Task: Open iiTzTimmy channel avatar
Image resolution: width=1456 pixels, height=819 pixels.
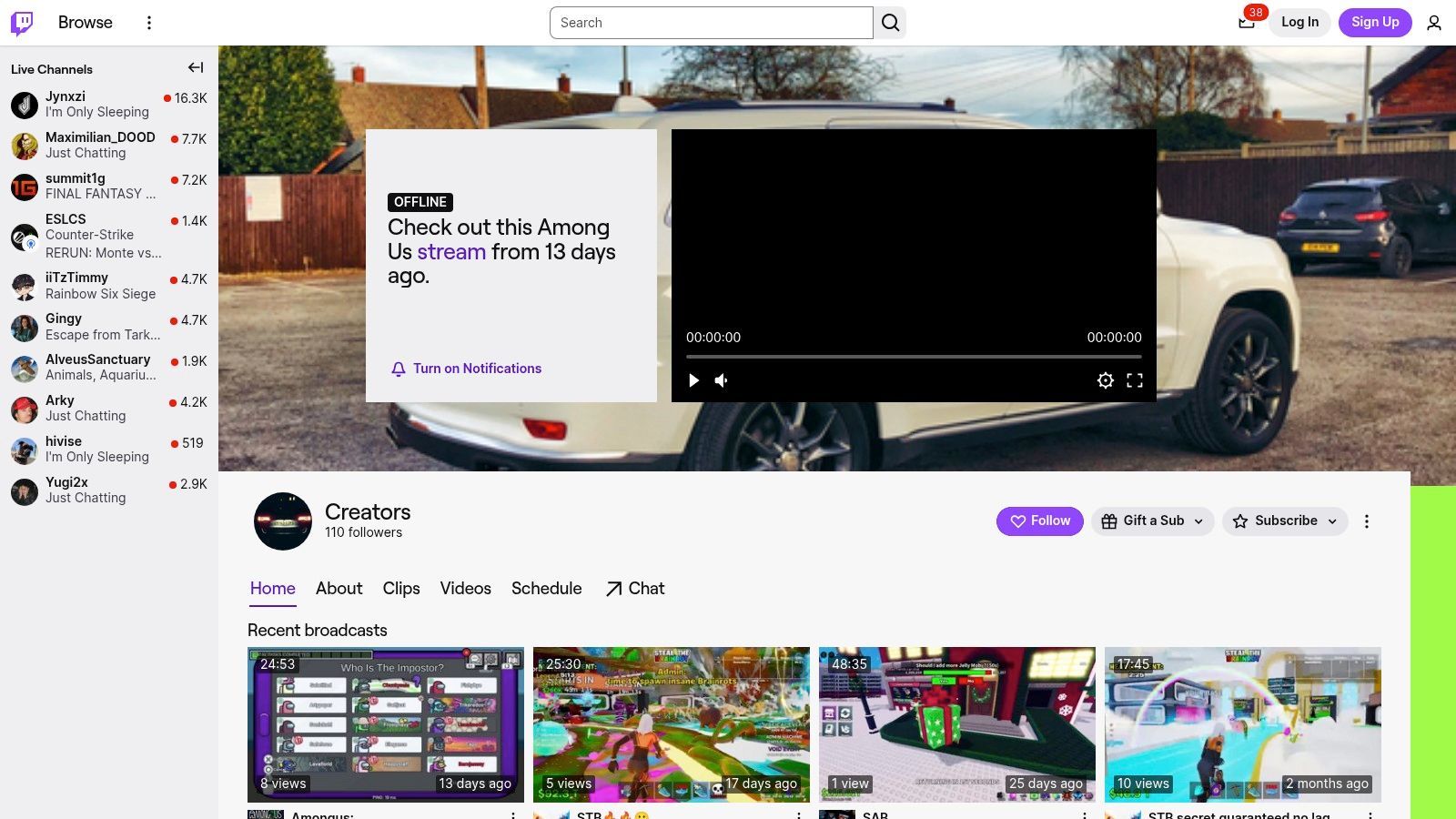Action: point(25,286)
